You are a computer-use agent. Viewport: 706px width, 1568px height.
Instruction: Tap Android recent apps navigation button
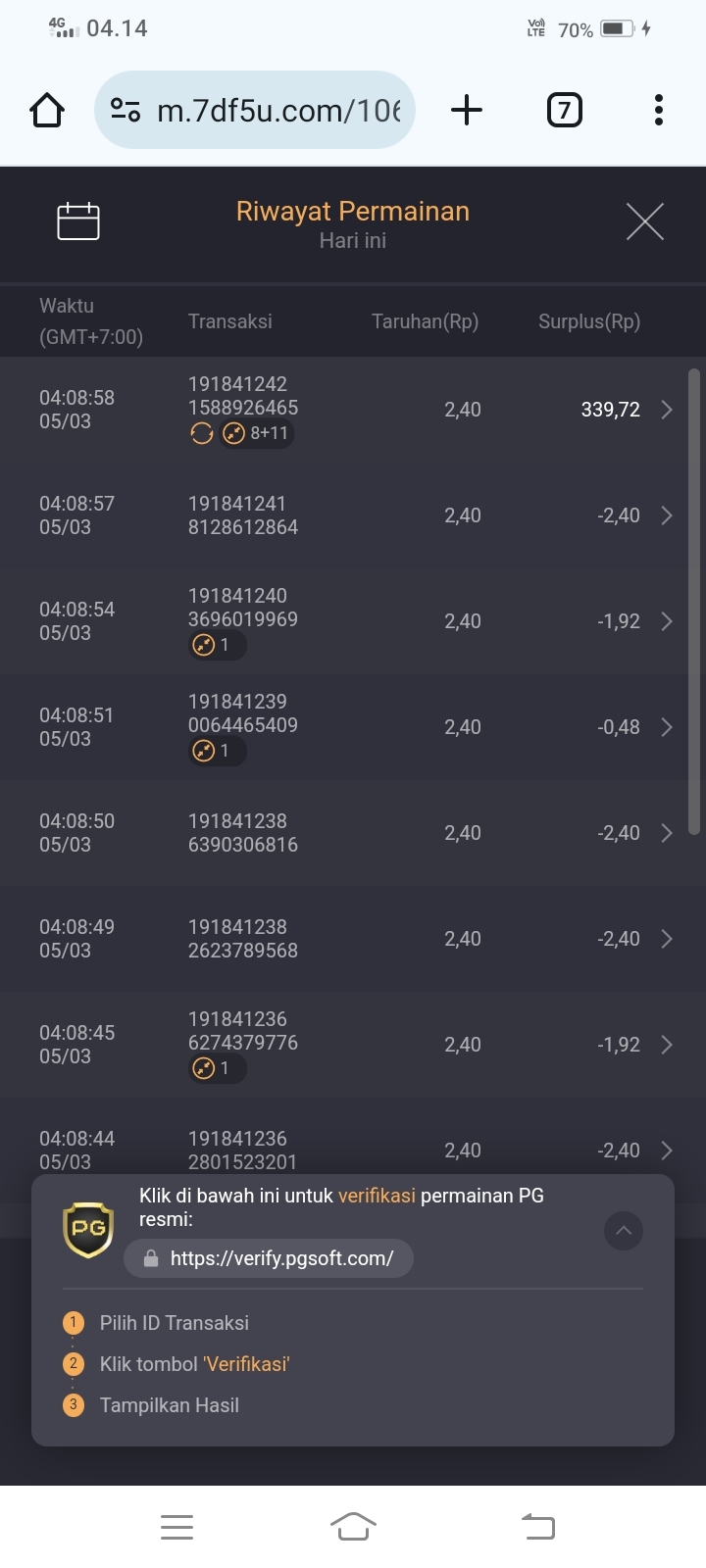[x=176, y=1527]
